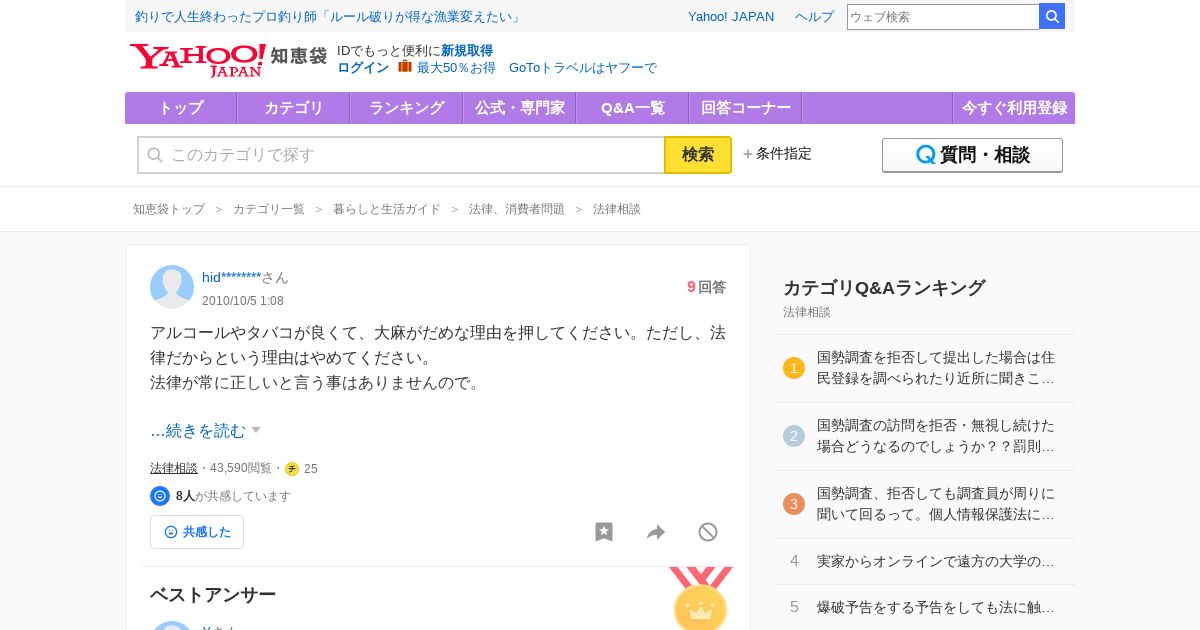Click breadcrumb 法律相談

[x=617, y=209]
